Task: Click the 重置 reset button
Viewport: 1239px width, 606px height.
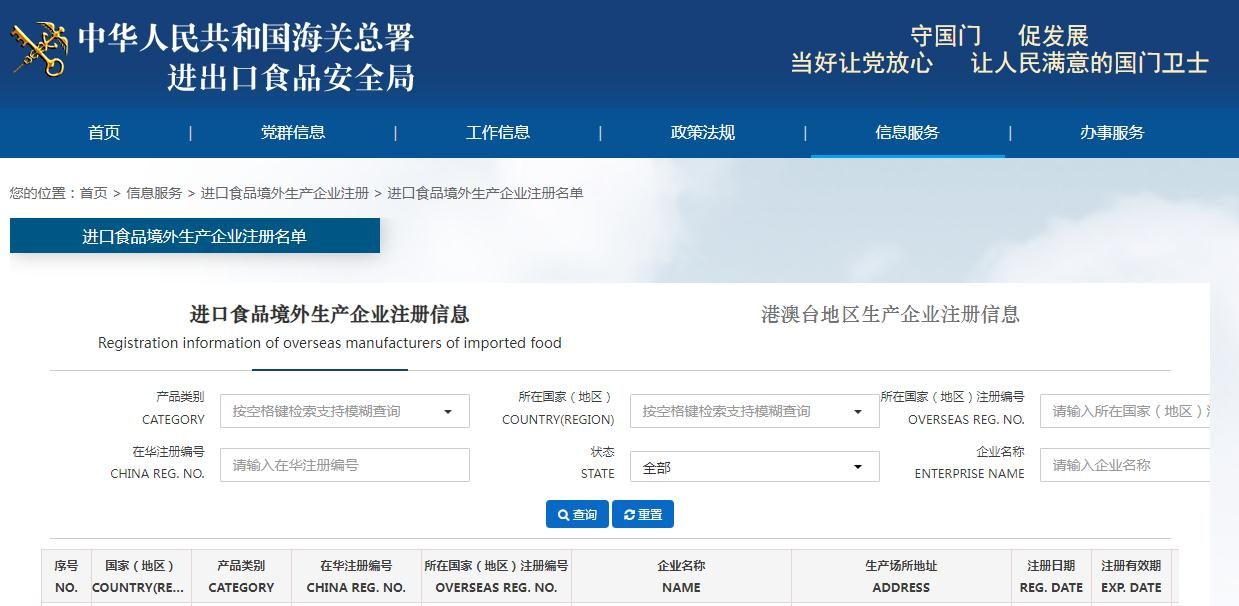Action: tap(642, 514)
